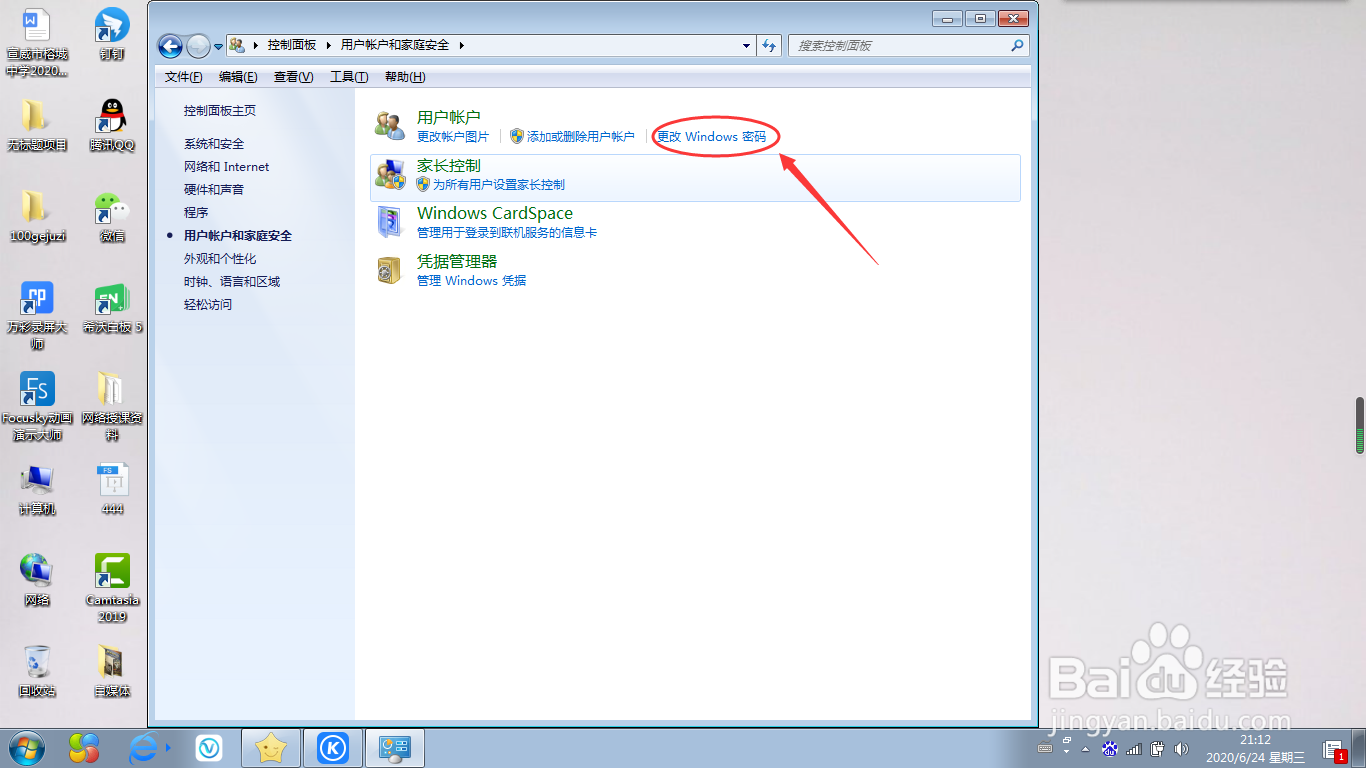Screen dimensions: 1366x768
Task: Click 用户帐户和家庭安全 in sidebar
Action: tap(238, 236)
